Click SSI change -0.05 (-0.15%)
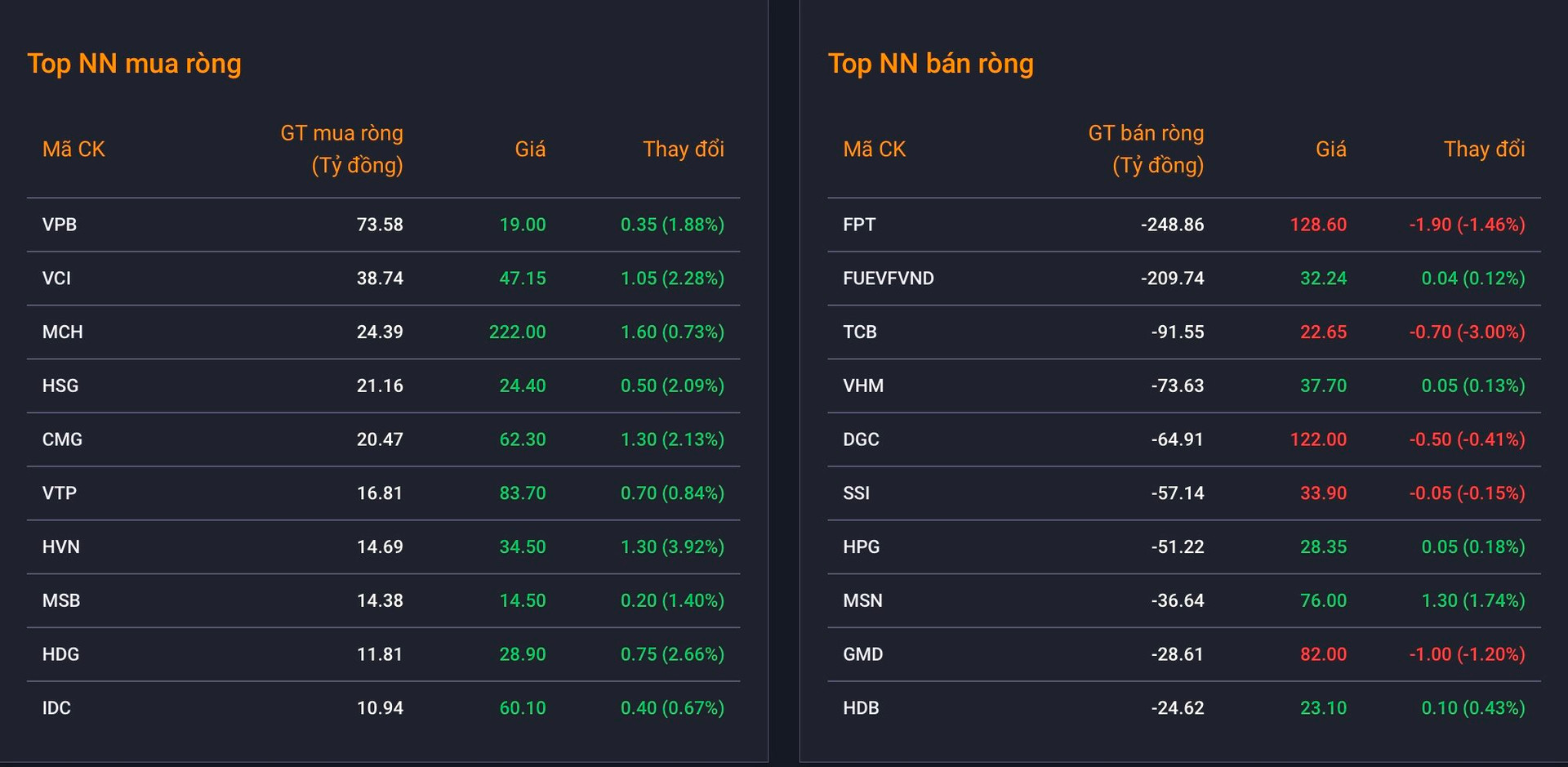1568x767 pixels. [x=1468, y=493]
